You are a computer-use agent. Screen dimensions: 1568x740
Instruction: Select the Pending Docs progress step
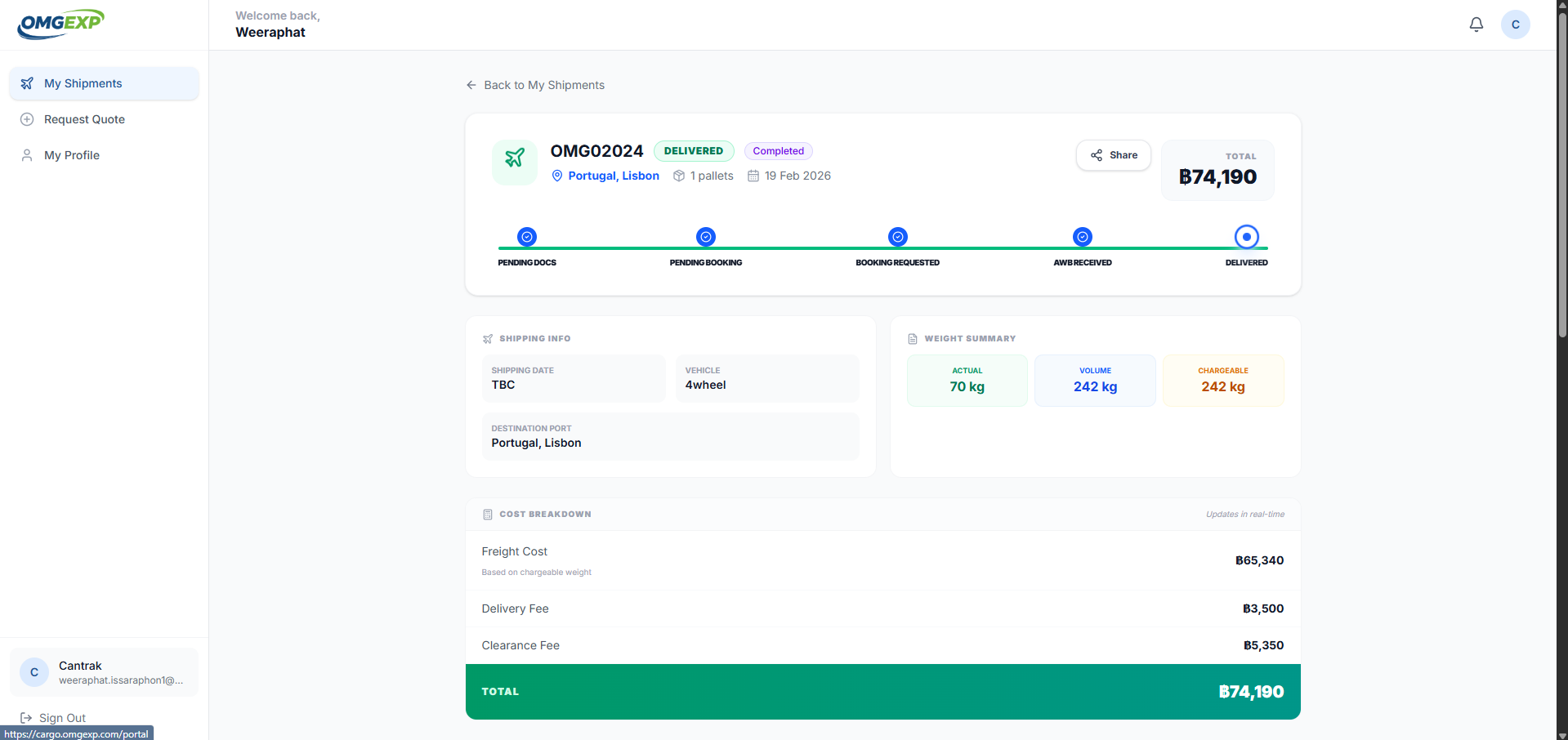(x=527, y=237)
